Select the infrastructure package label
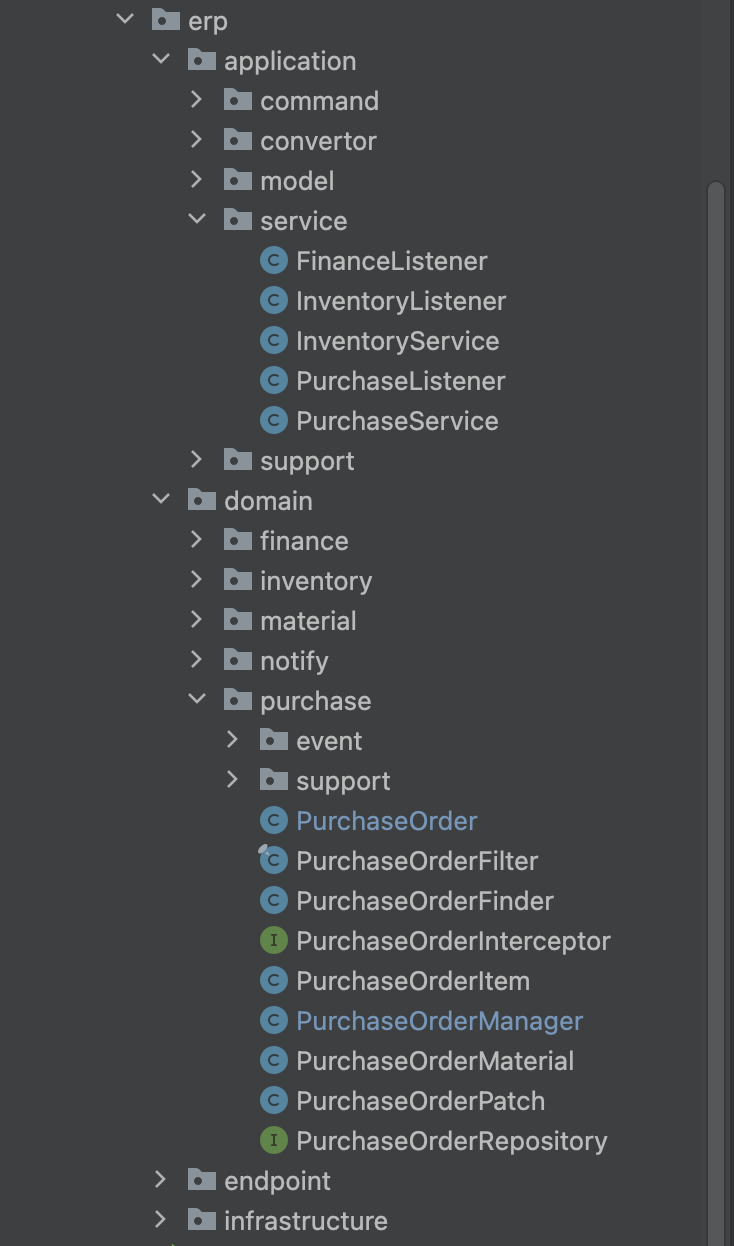Screen dimensions: 734x1246 (x=305, y=1221)
